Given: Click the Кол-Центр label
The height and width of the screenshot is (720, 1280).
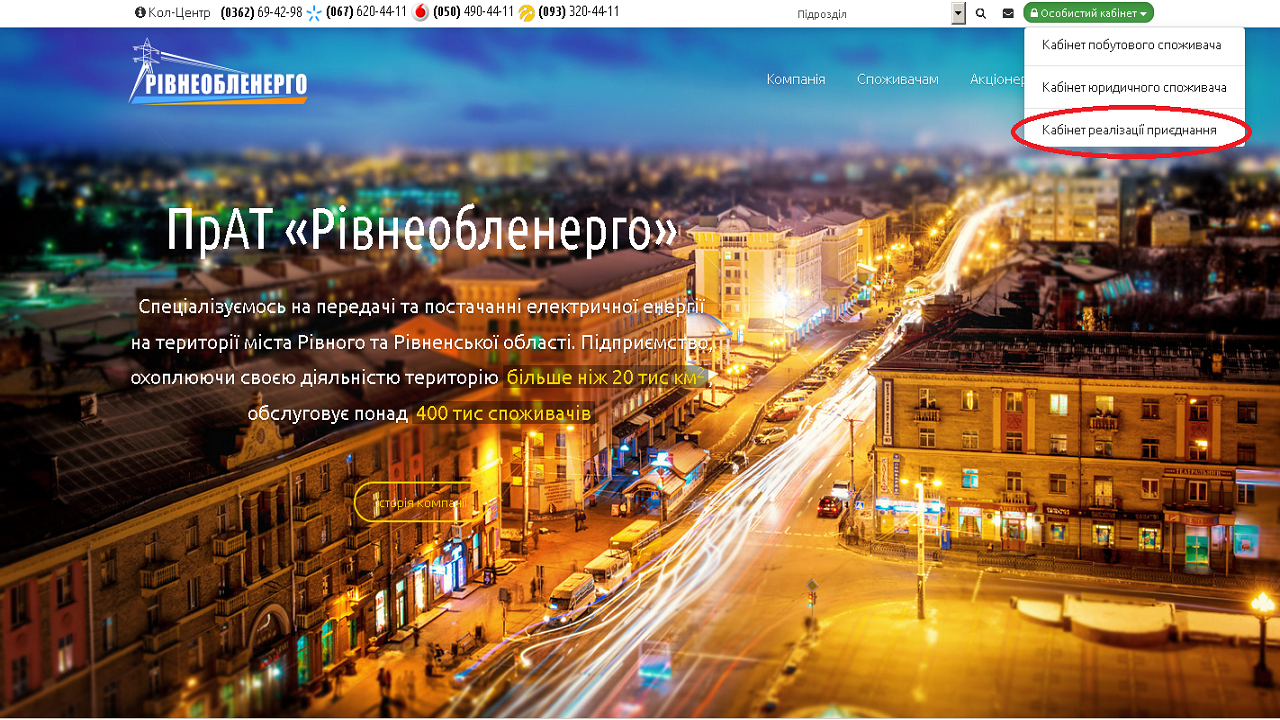Looking at the screenshot, I should coord(179,13).
